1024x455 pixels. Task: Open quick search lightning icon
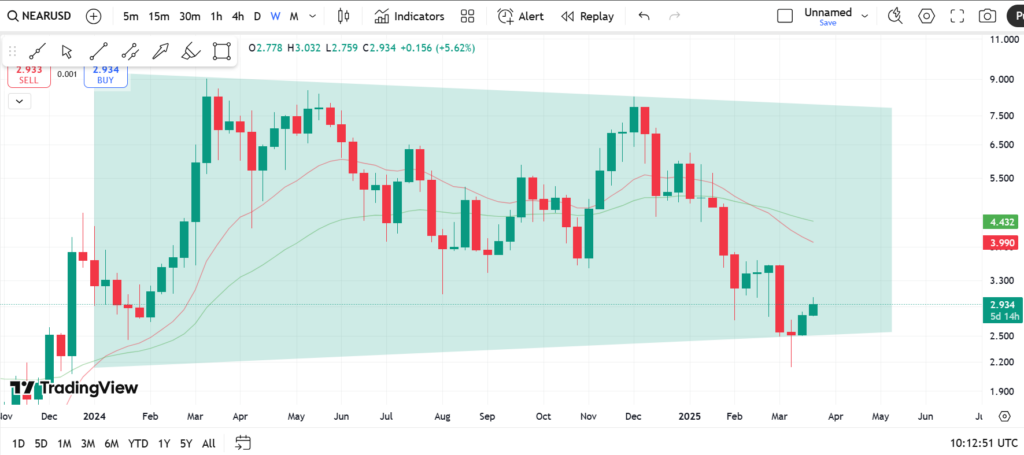click(x=895, y=16)
